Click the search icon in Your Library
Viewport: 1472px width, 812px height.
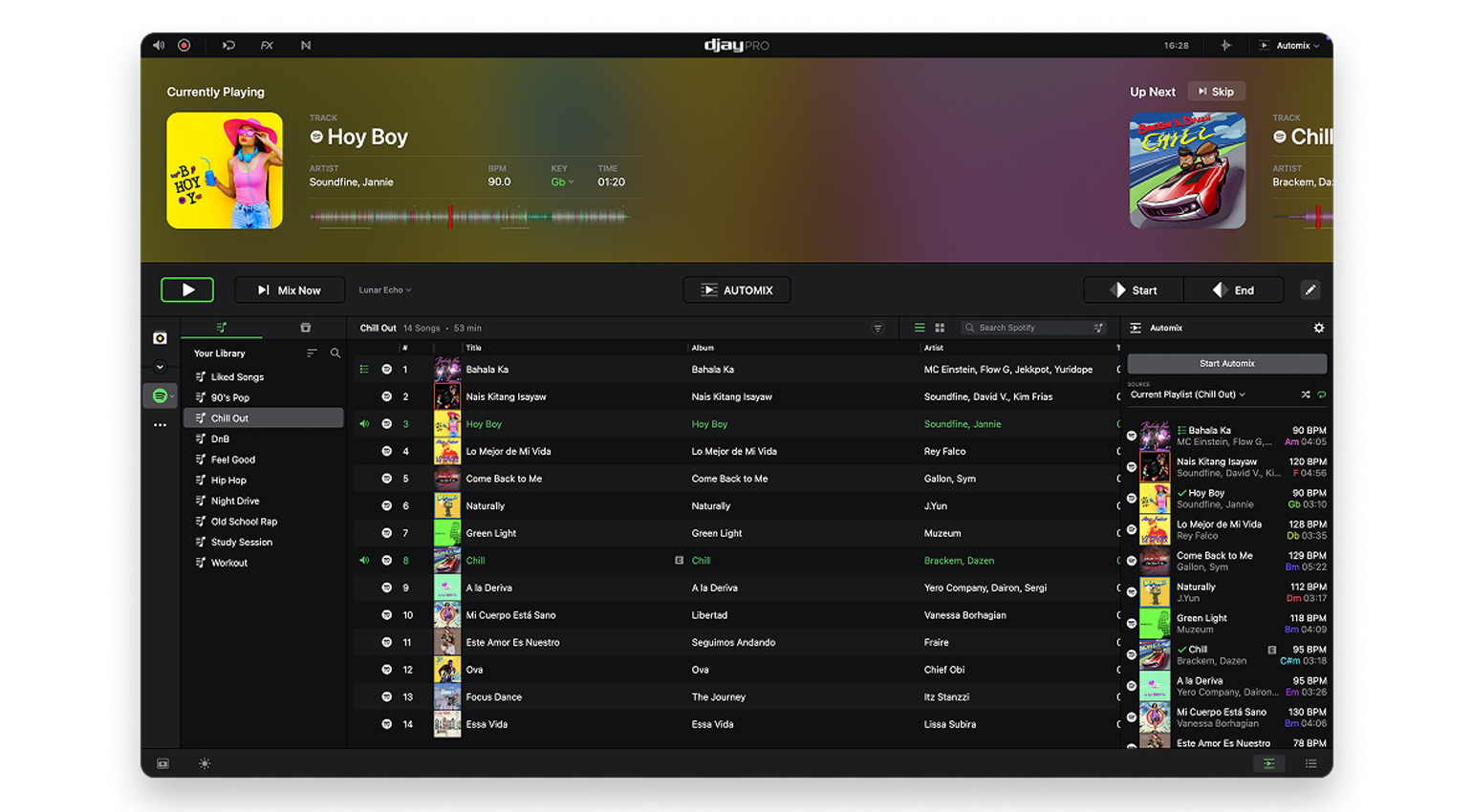(336, 353)
